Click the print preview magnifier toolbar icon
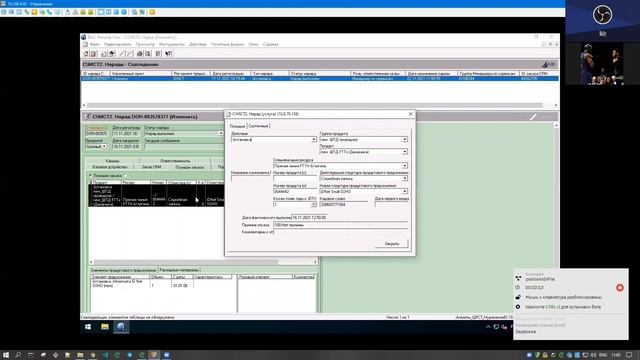 pyautogui.click(x=148, y=54)
